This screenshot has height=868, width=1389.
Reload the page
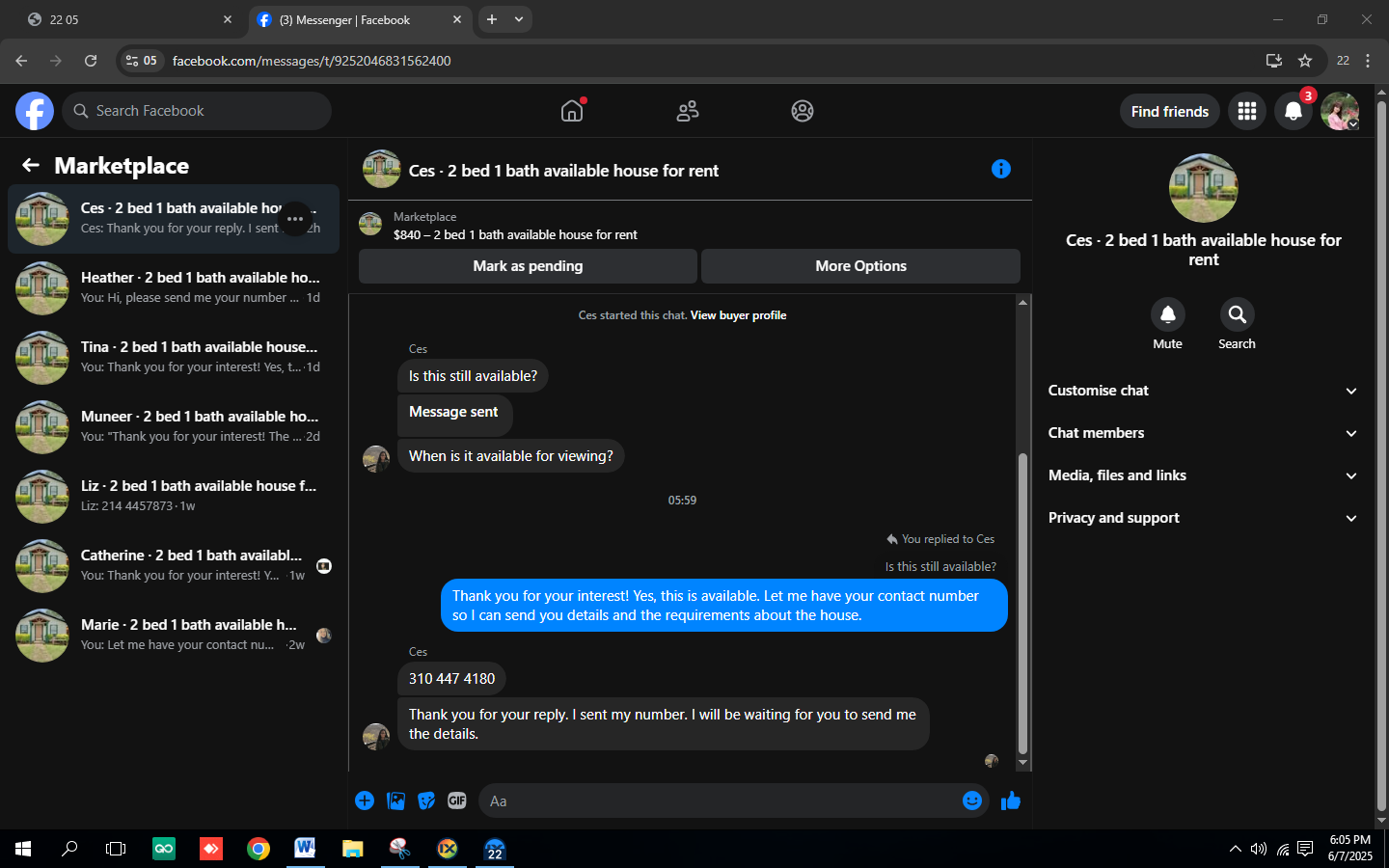click(91, 61)
